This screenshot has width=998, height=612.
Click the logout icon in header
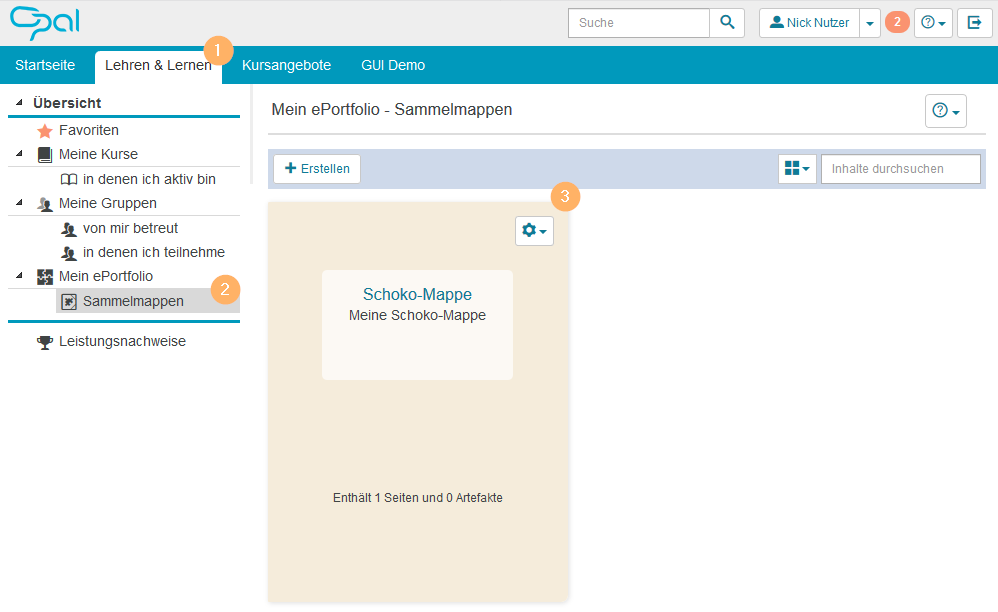coord(974,23)
